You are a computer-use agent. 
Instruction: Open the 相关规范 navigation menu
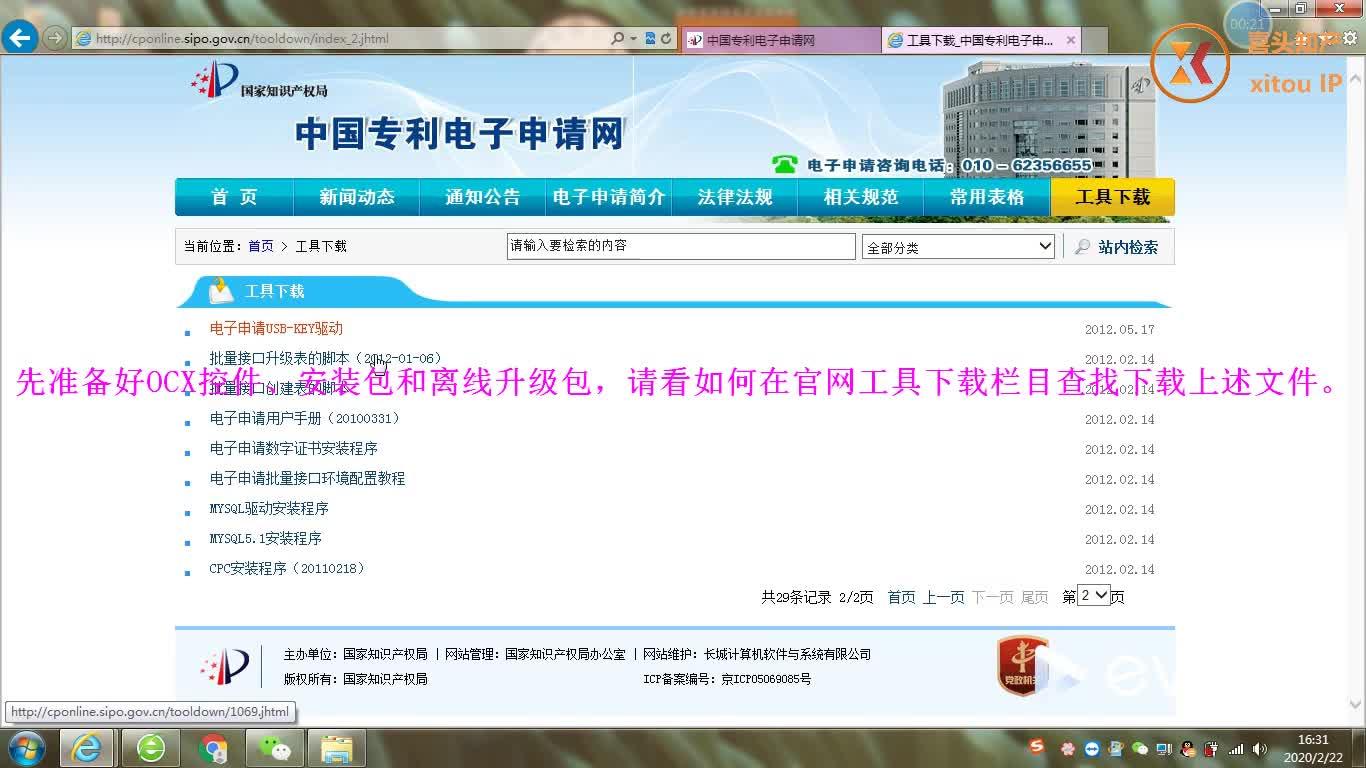pos(861,197)
